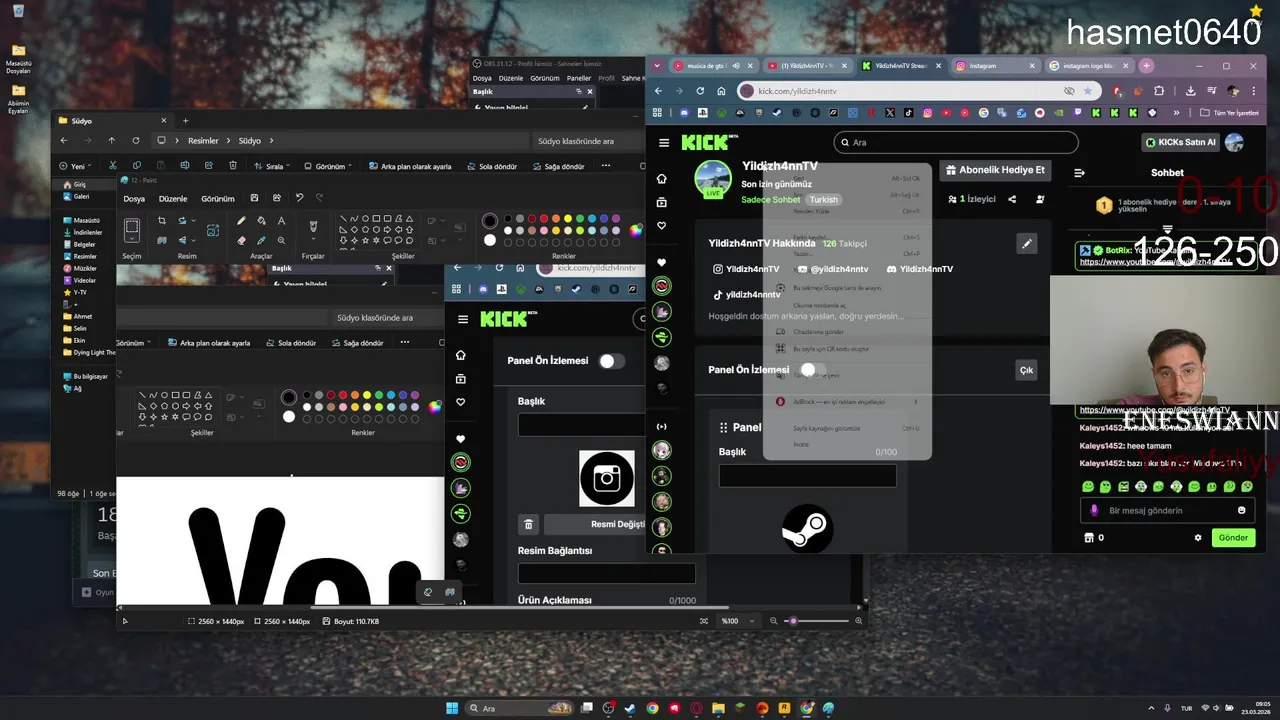Mute the musica de gta tab speaker
1280x720 pixels.
point(736,66)
